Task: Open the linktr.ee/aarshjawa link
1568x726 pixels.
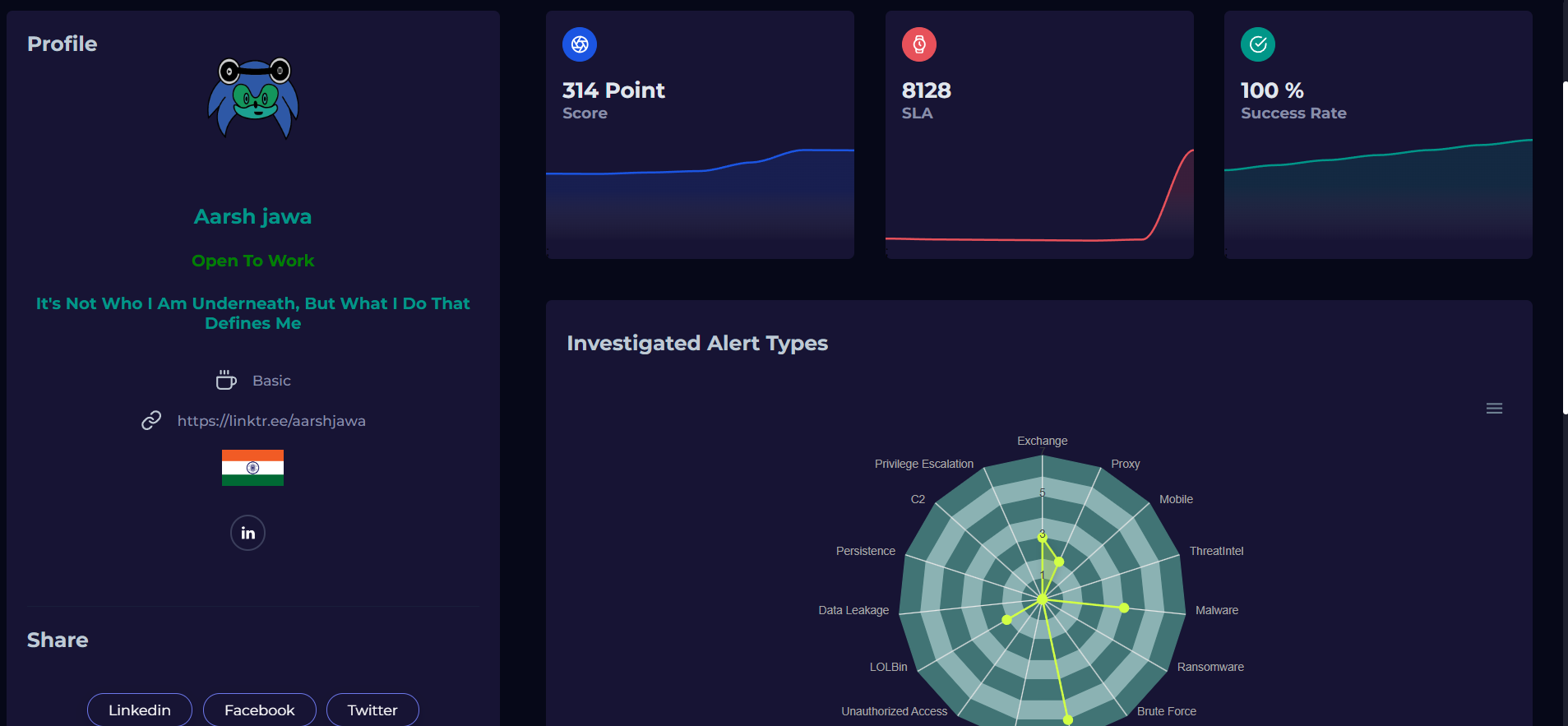Action: (271, 421)
